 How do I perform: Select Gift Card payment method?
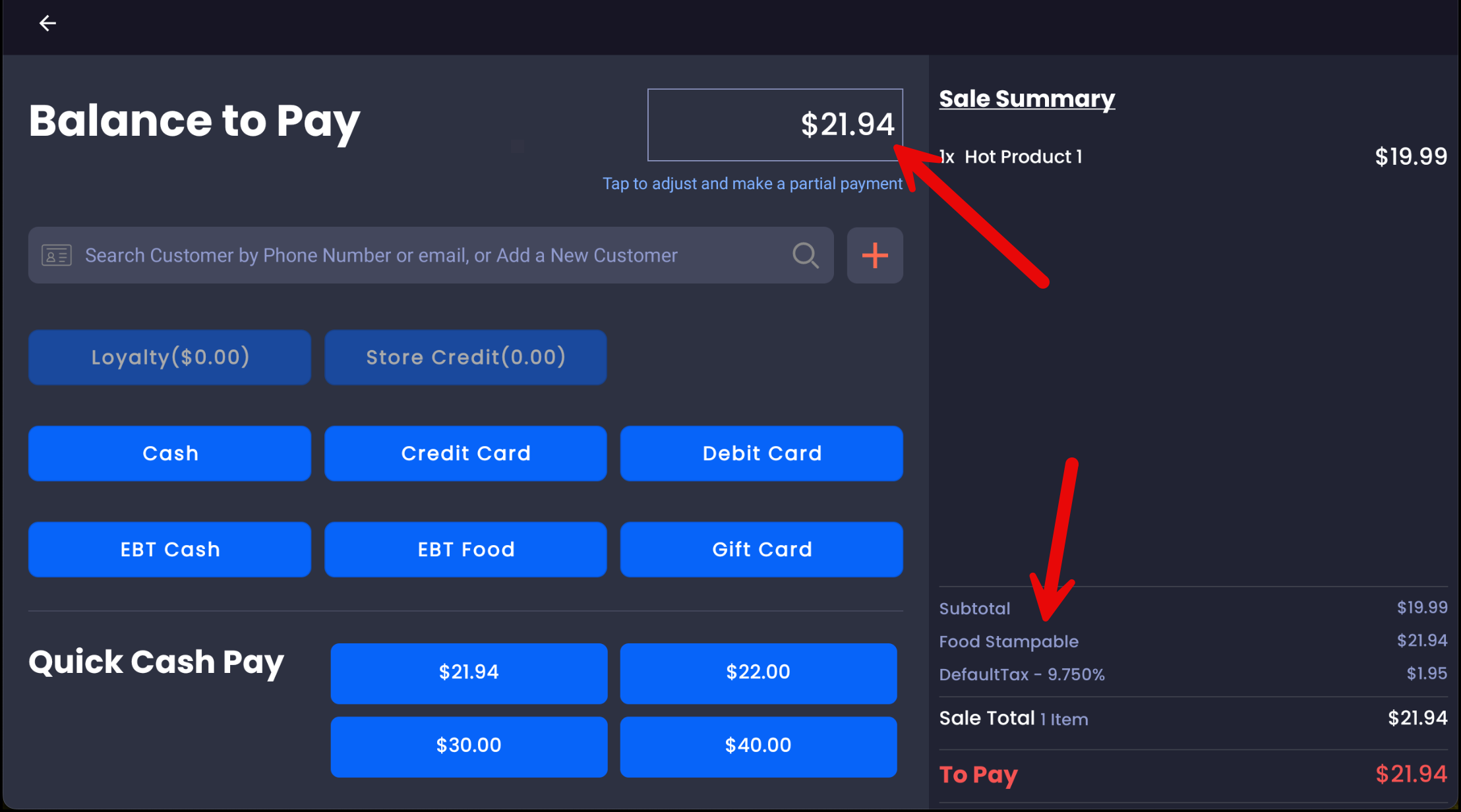761,550
